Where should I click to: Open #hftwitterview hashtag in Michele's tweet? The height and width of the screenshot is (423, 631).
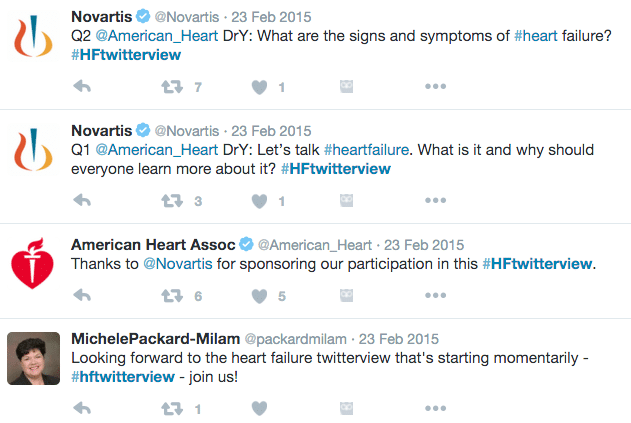tap(123, 377)
